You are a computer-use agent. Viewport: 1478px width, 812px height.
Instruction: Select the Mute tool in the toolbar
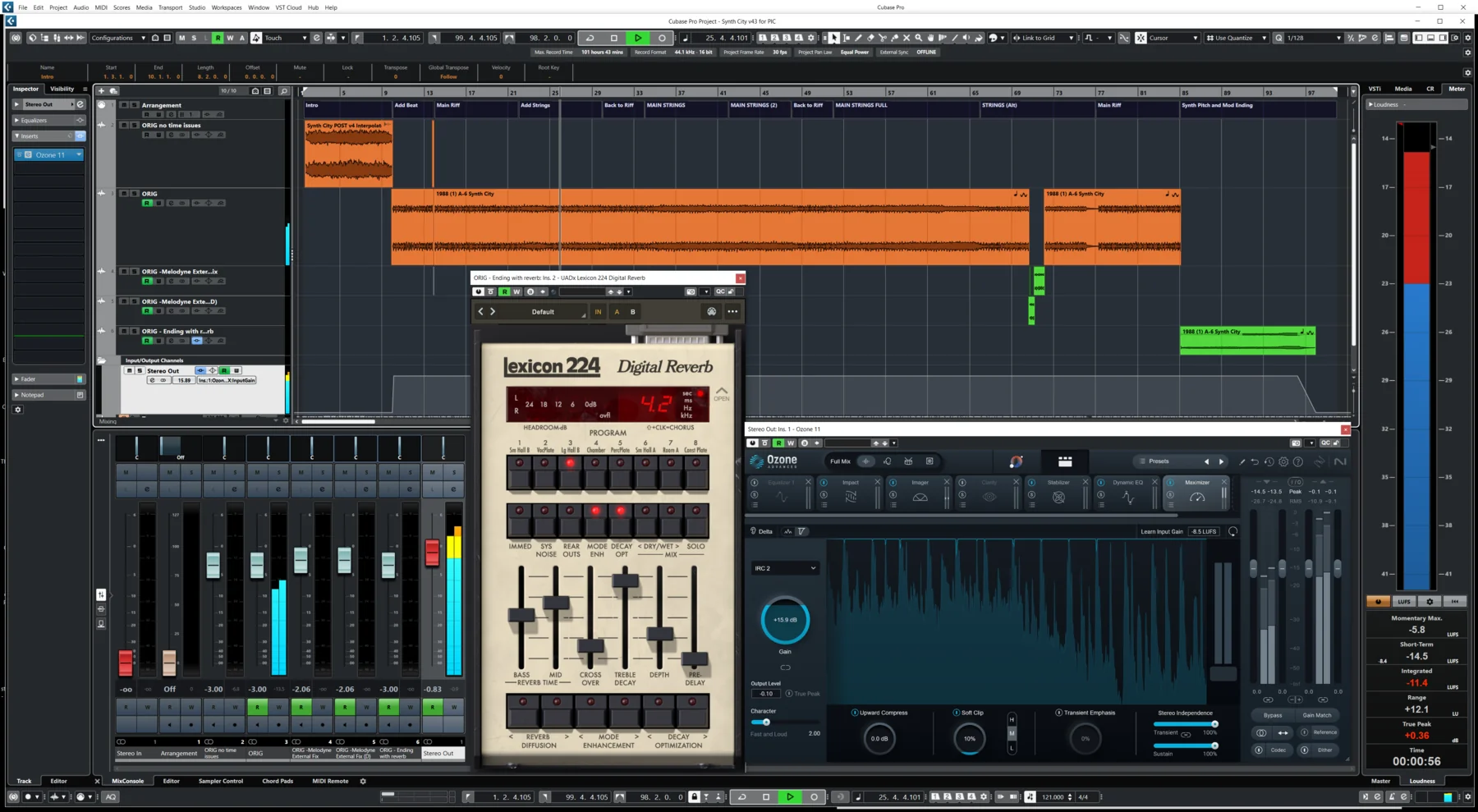(x=907, y=37)
